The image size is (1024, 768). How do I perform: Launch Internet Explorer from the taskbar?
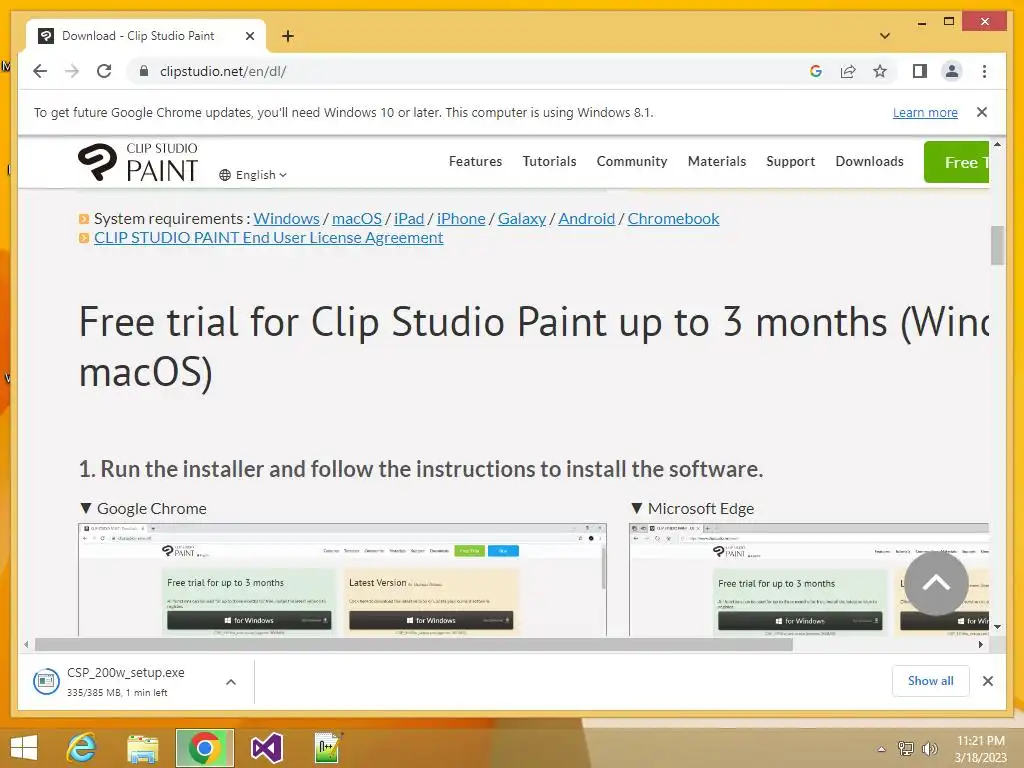coord(81,748)
